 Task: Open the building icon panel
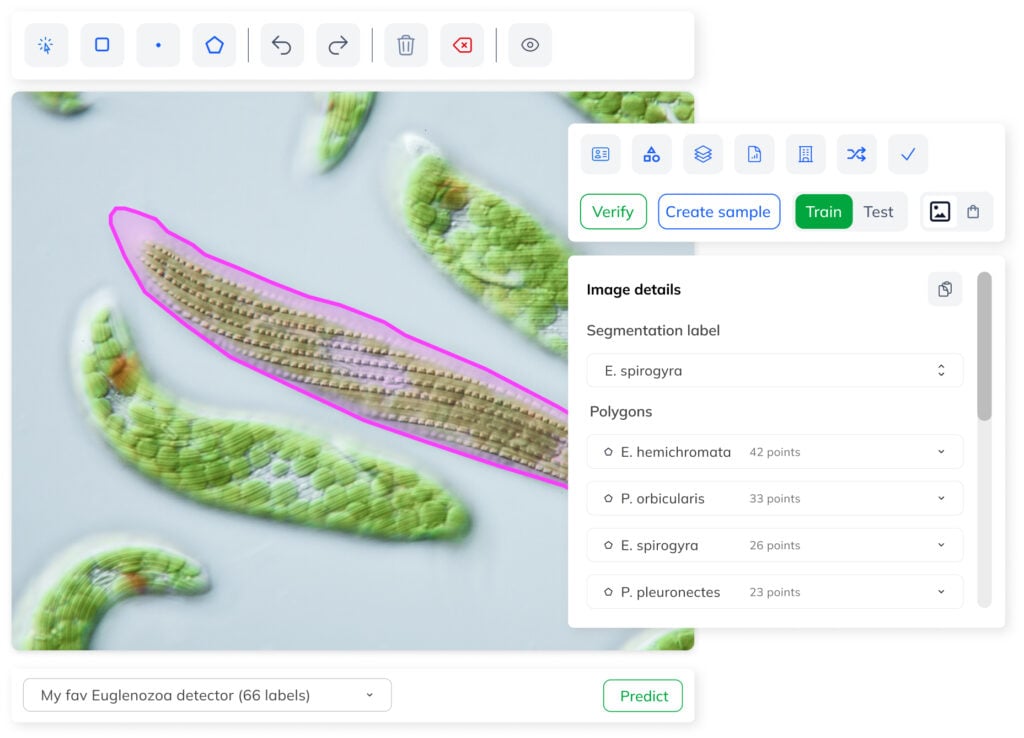tap(805, 154)
